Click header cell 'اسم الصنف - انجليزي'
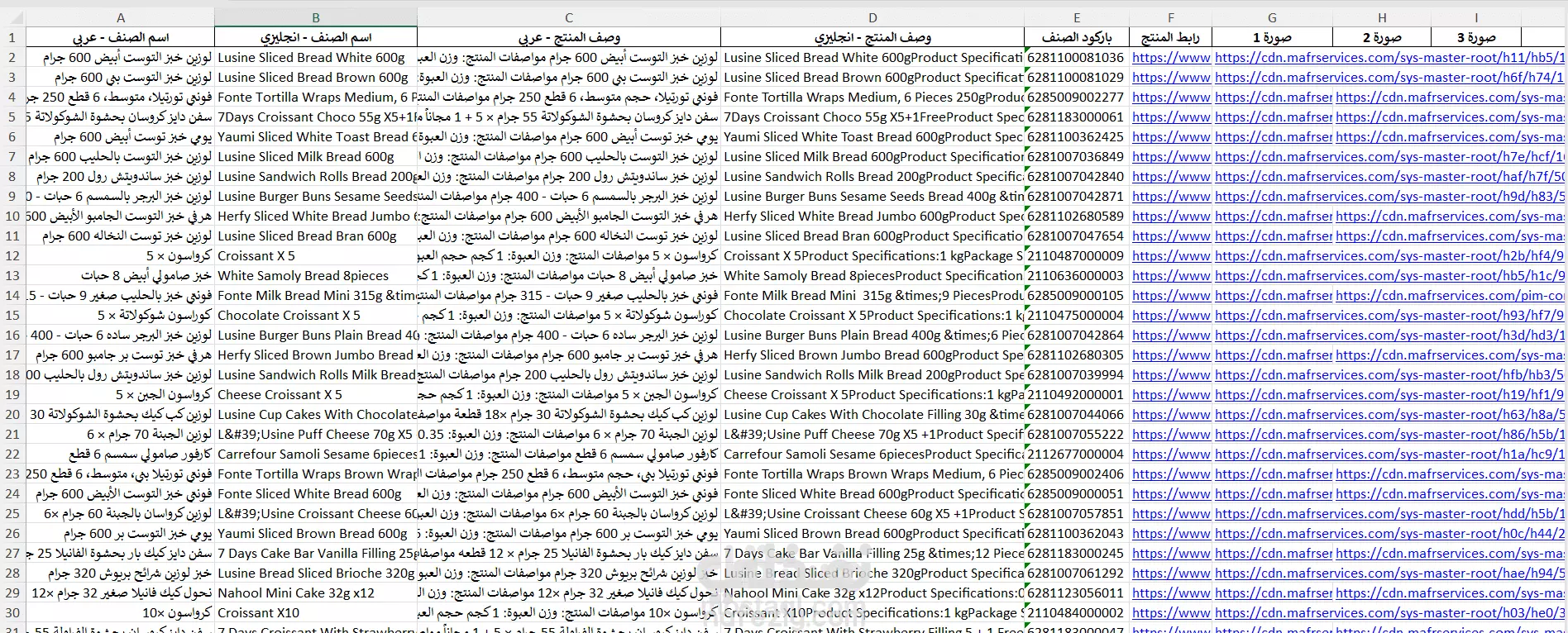 (316, 37)
